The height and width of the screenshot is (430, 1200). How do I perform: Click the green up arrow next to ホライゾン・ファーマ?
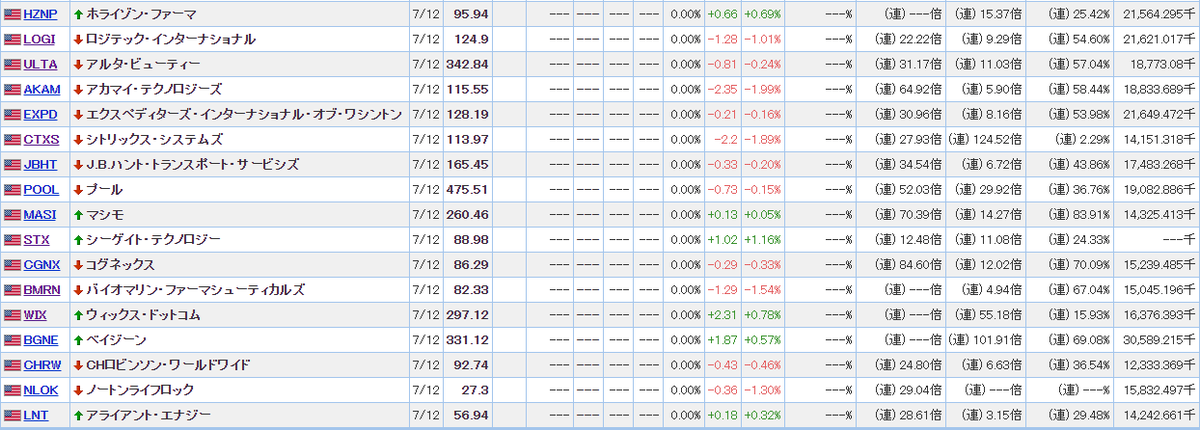(x=78, y=14)
